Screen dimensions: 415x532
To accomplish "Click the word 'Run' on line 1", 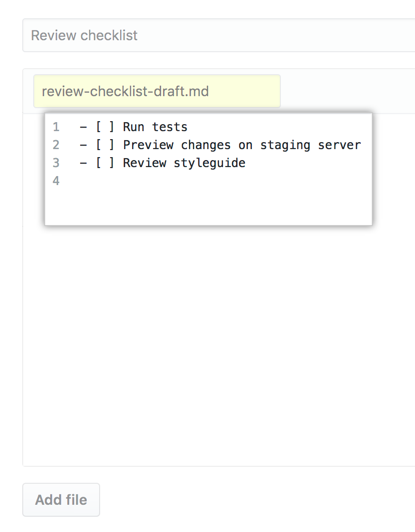I will coord(134,127).
